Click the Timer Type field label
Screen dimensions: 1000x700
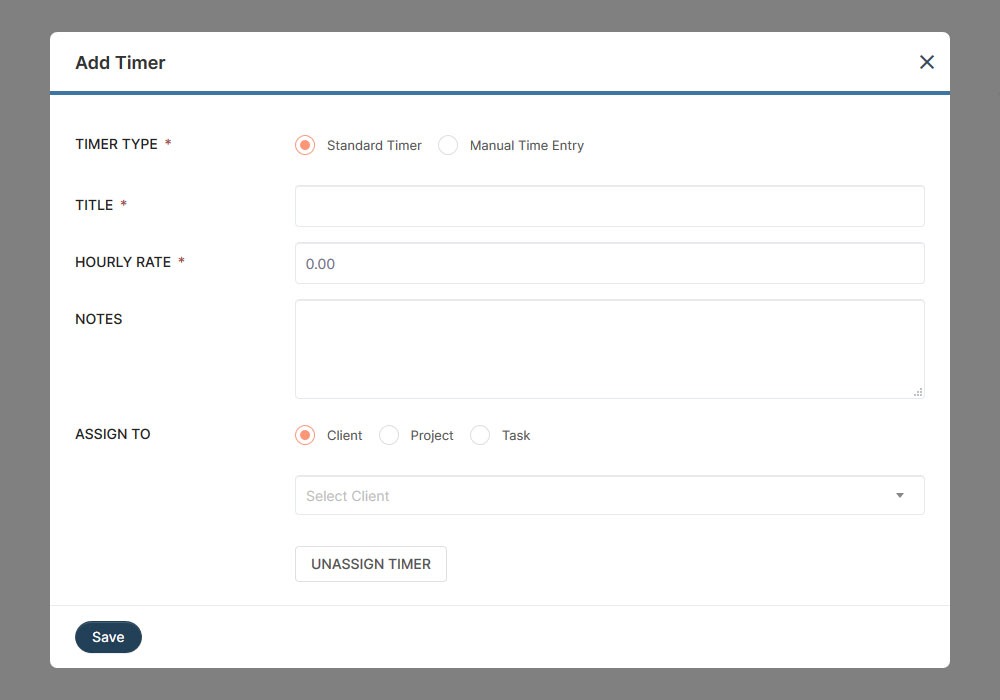tap(116, 144)
